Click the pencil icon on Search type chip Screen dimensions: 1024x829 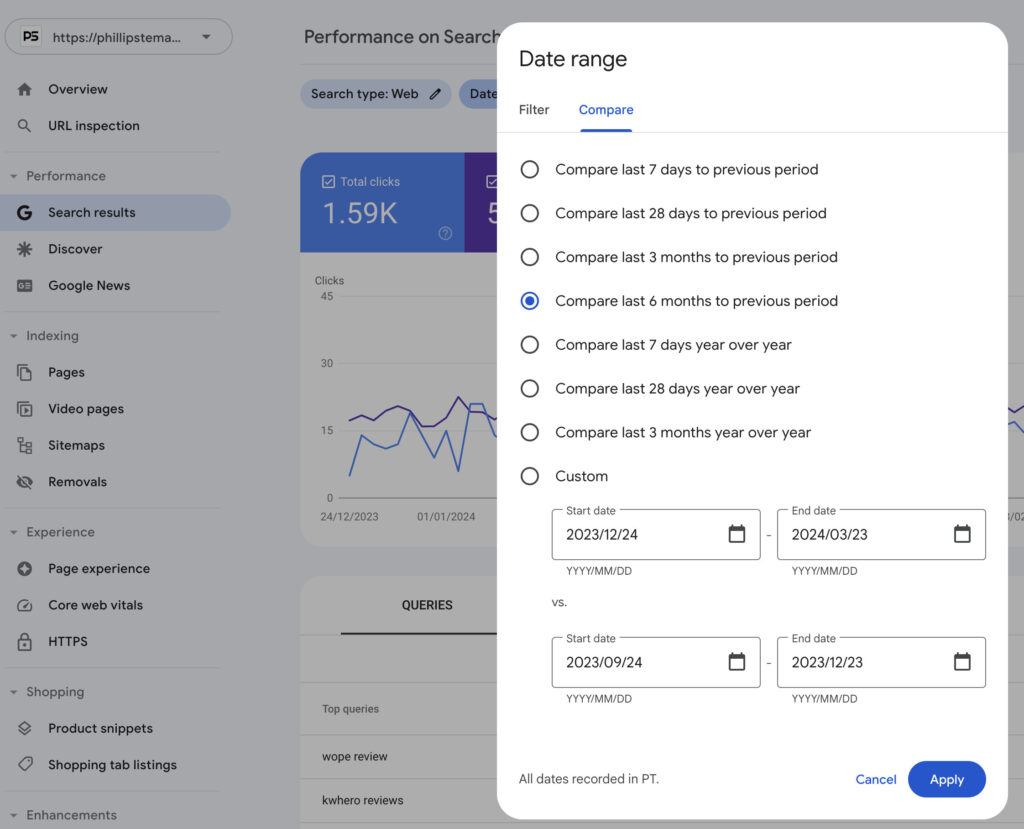[x=435, y=94]
